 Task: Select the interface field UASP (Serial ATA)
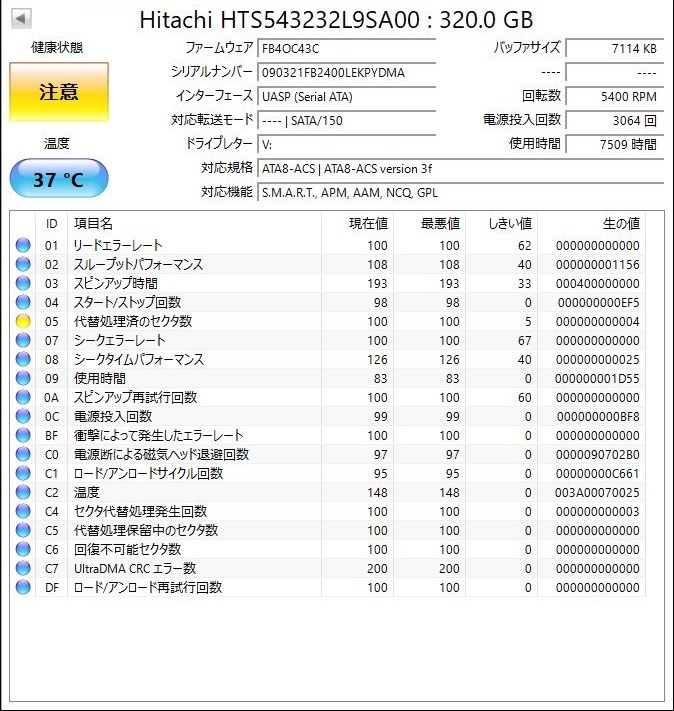[x=347, y=97]
